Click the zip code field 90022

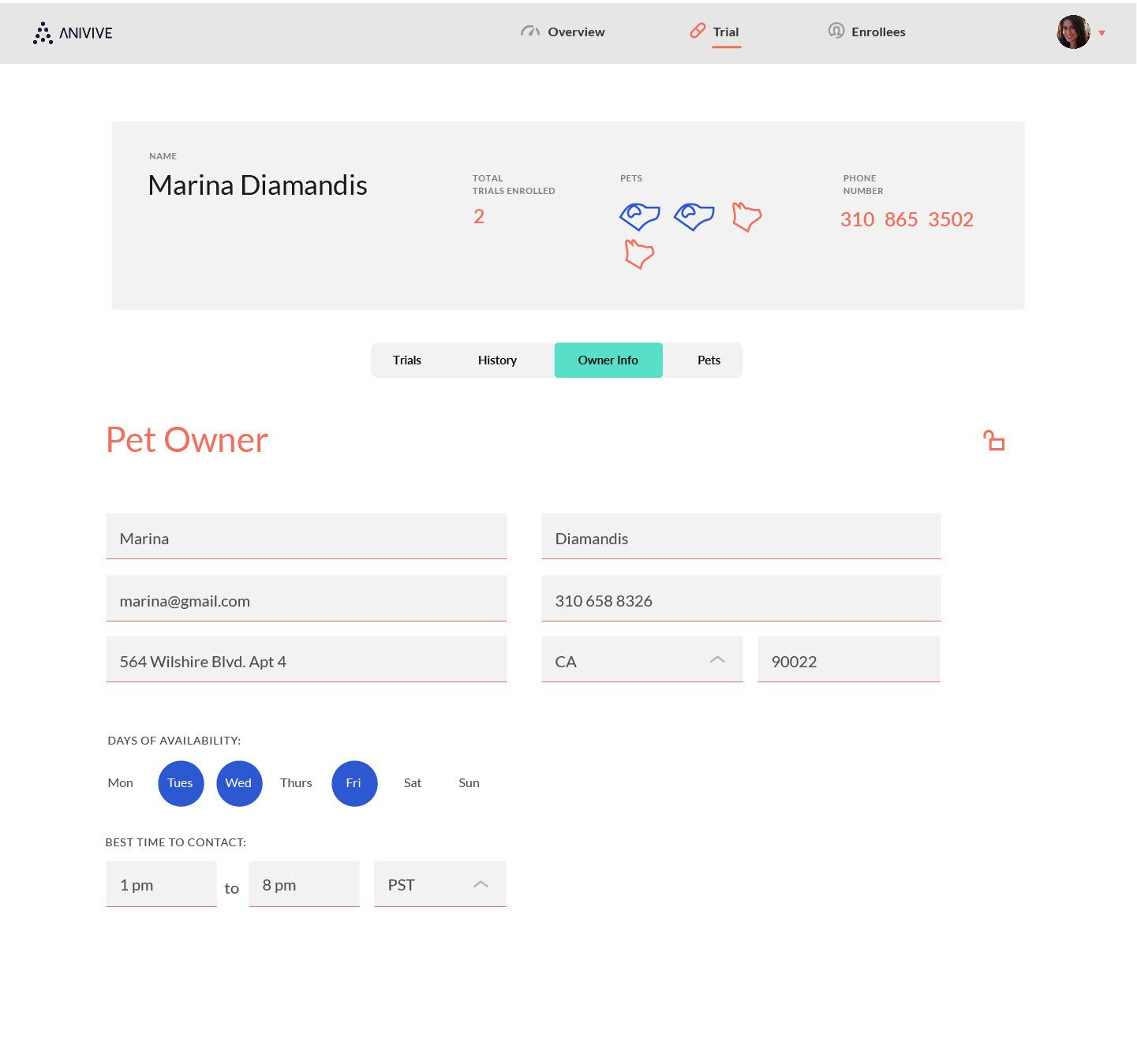point(849,659)
